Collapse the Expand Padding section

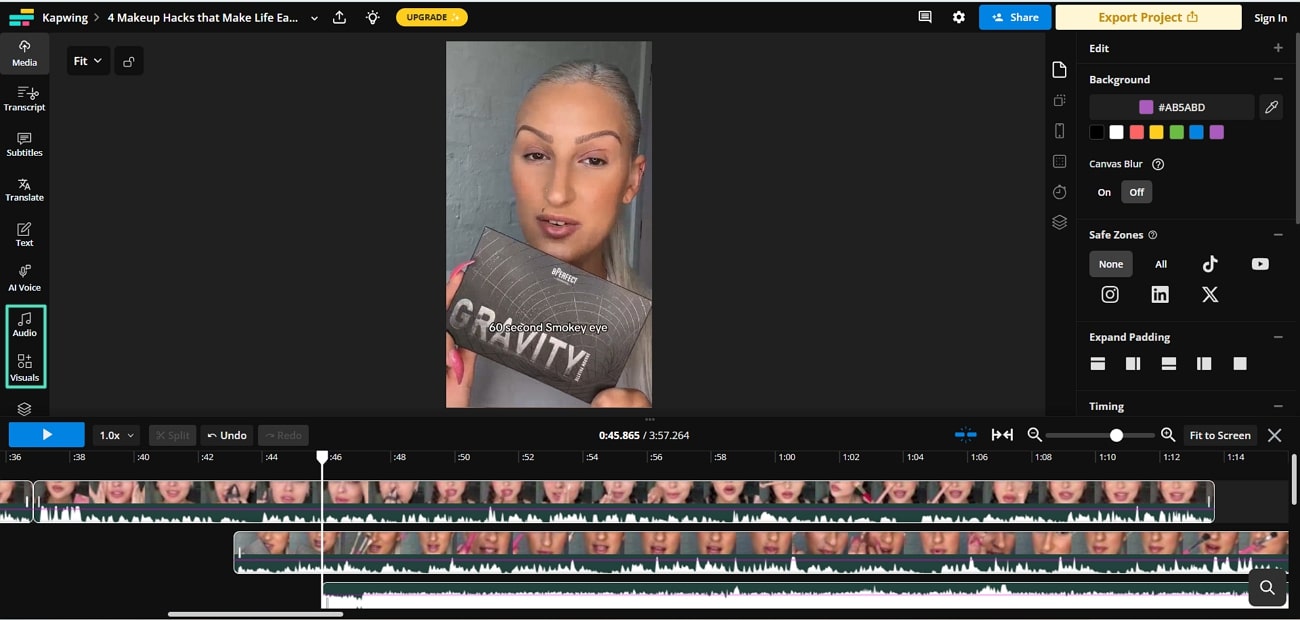pyautogui.click(x=1278, y=337)
